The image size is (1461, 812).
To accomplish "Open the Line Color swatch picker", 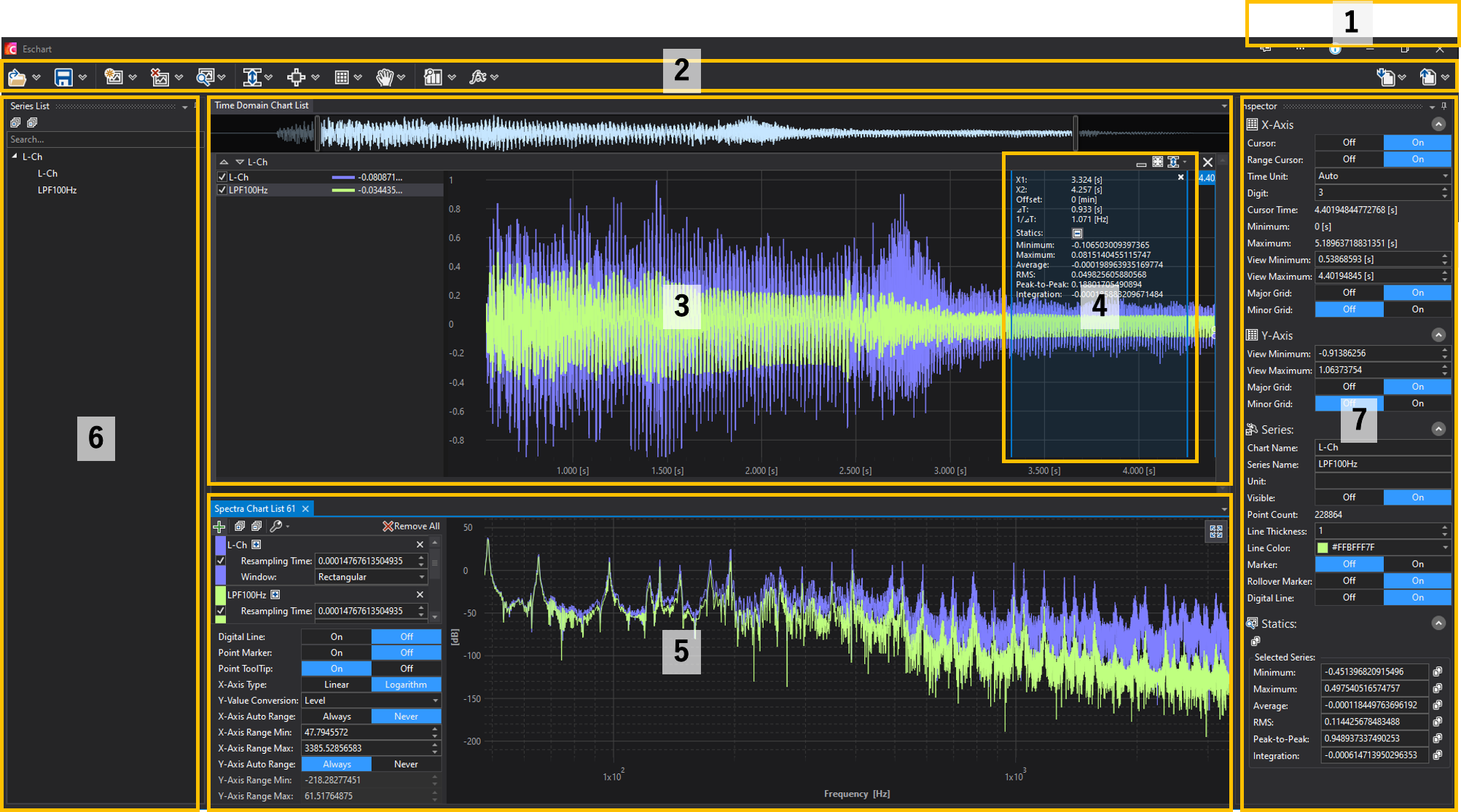I will coord(1323,548).
